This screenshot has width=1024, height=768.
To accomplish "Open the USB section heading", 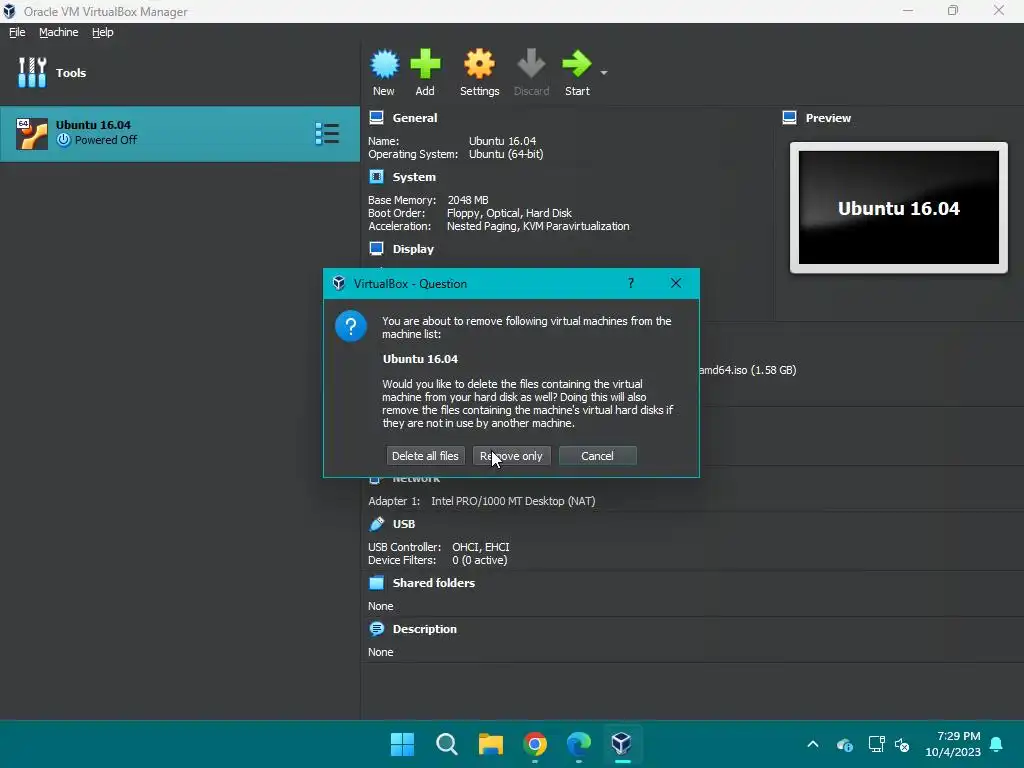I will (x=404, y=524).
